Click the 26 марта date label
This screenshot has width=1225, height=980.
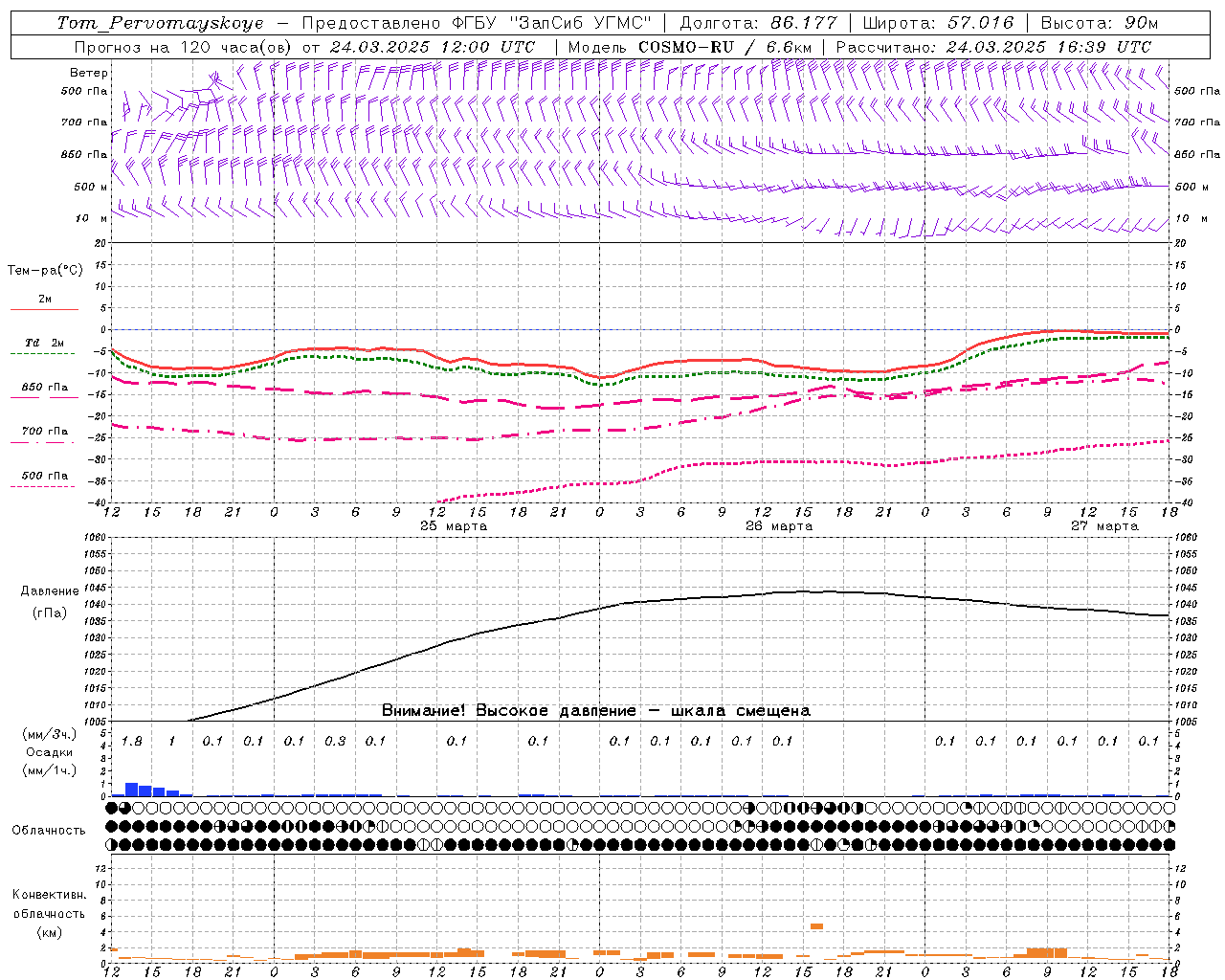779,526
